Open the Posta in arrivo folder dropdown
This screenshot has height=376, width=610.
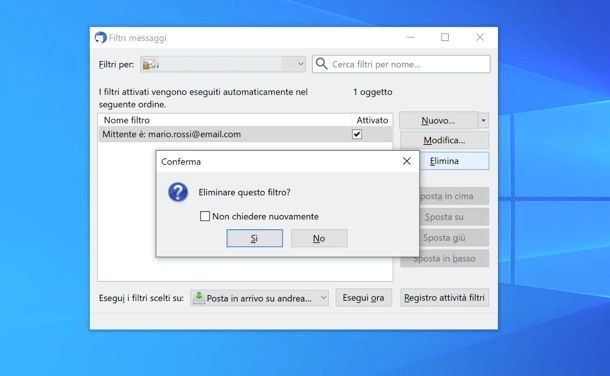(259, 298)
